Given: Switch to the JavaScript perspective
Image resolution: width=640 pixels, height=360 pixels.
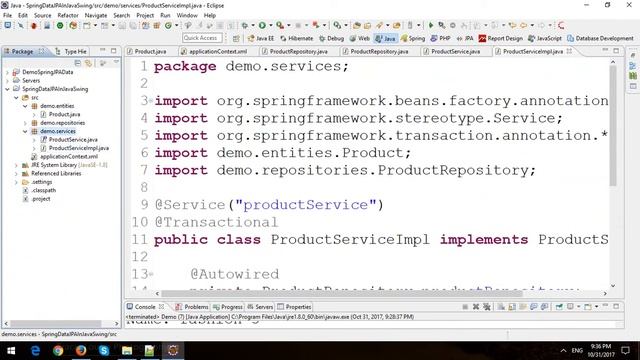Looking at the screenshot, I should [x=544, y=38].
